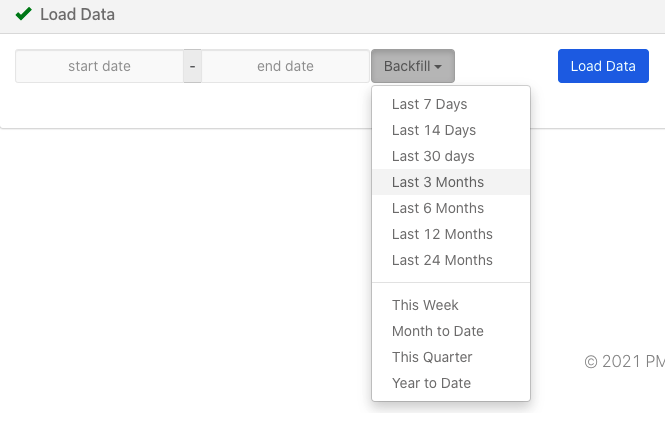Screen dimensions: 665x421
Task: Select Last 12 Months range
Action: click(x=451, y=234)
